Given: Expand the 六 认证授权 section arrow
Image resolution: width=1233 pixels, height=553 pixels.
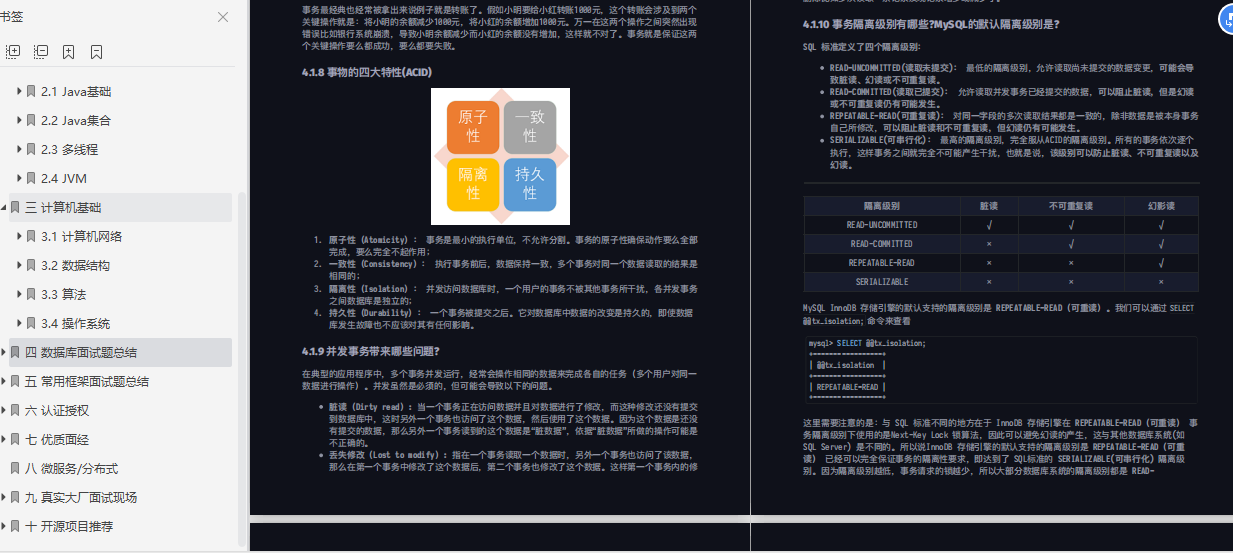Looking at the screenshot, I should pos(4,410).
